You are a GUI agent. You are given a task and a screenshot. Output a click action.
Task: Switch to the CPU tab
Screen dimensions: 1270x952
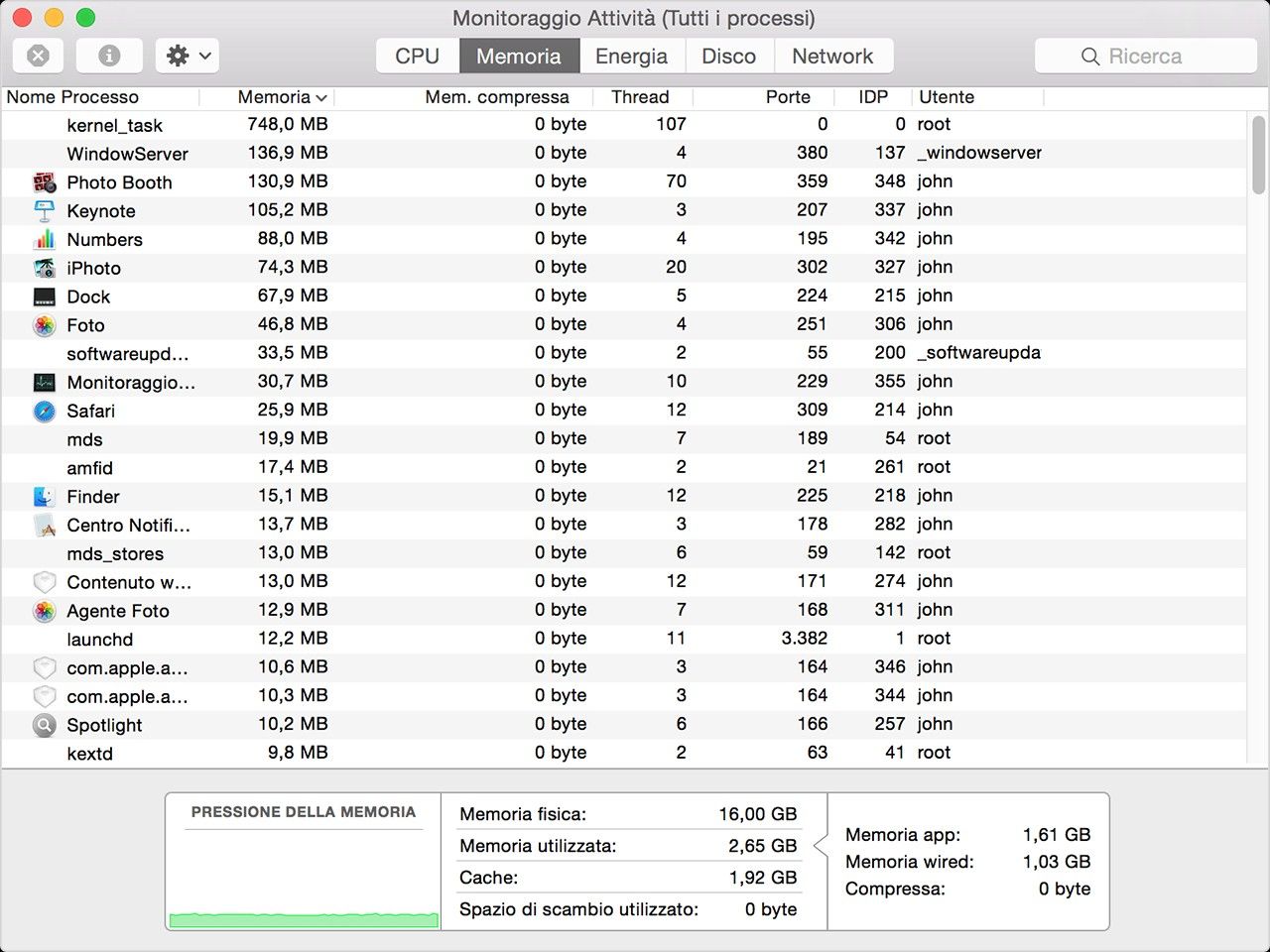point(418,57)
